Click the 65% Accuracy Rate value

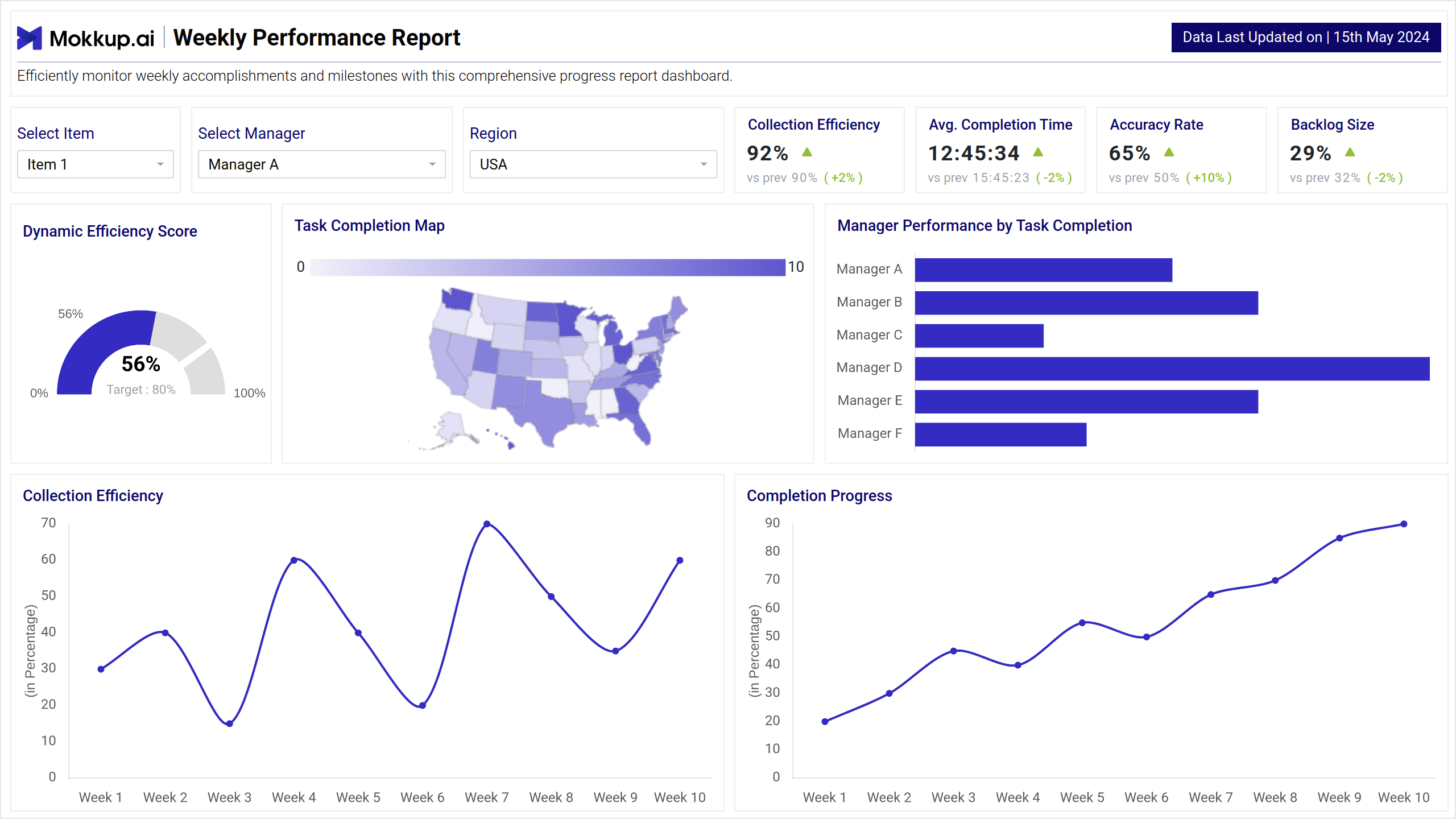[x=1130, y=153]
